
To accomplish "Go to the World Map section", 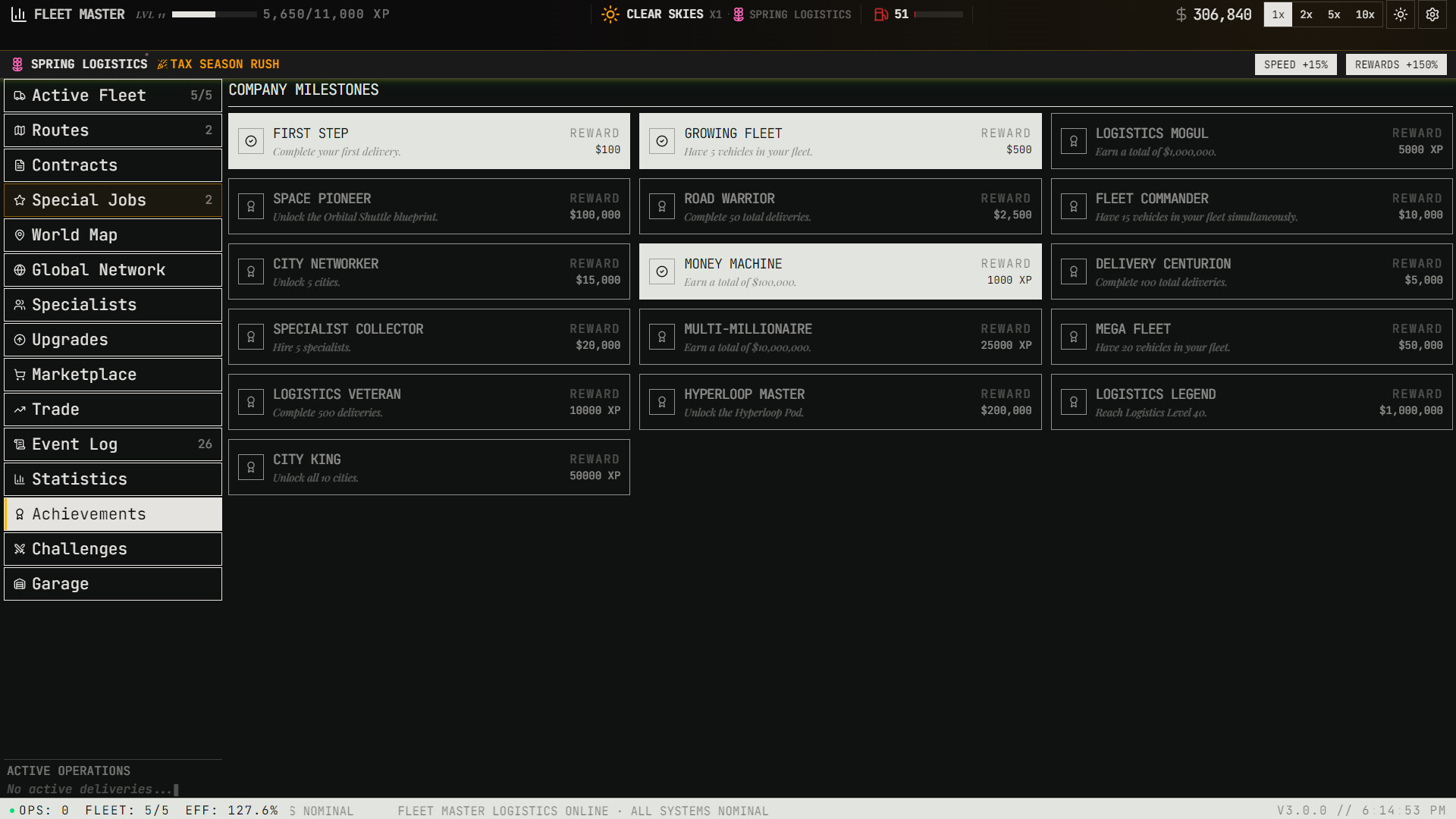I will click(113, 235).
